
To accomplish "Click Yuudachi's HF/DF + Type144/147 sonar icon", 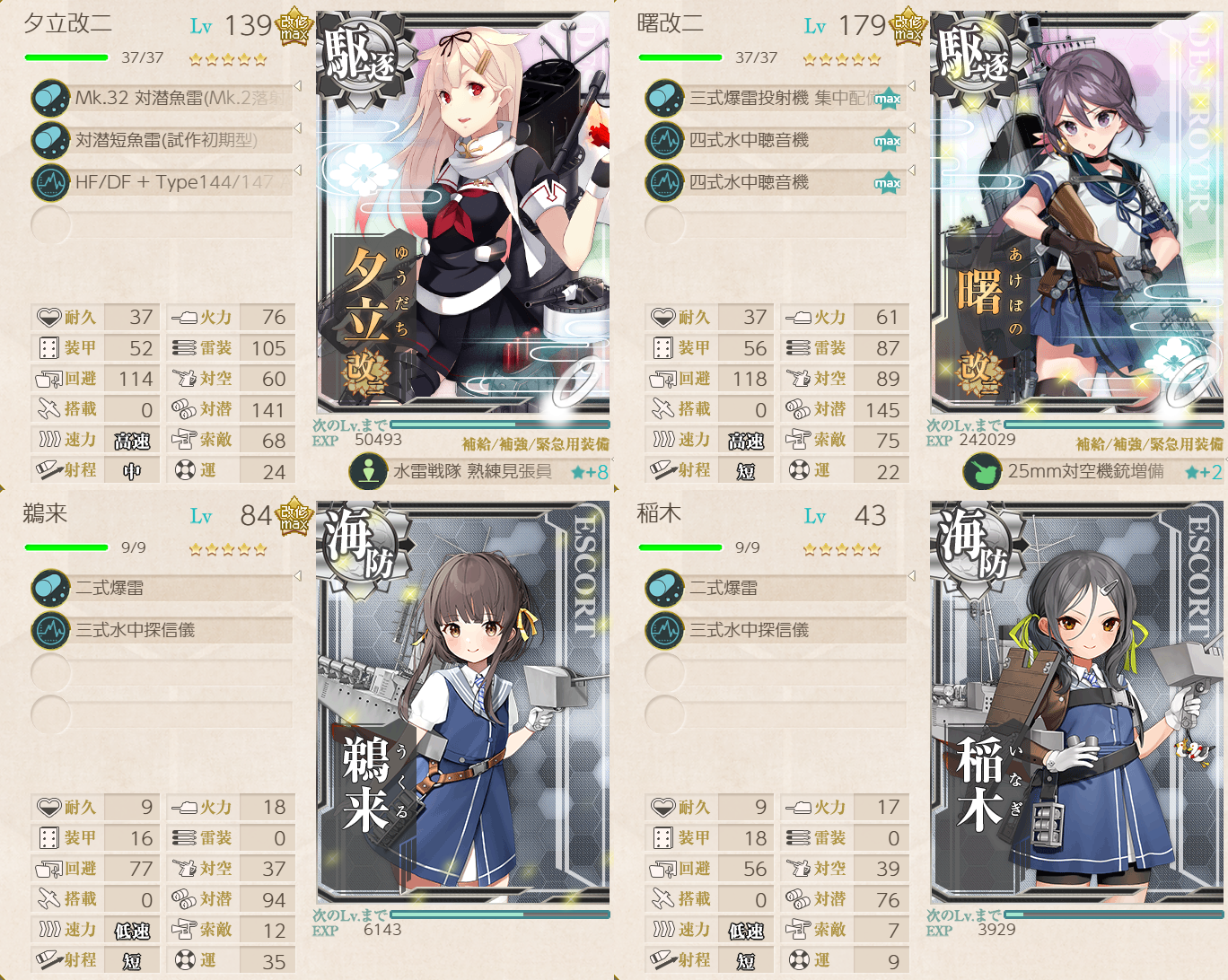I will tap(50, 182).
